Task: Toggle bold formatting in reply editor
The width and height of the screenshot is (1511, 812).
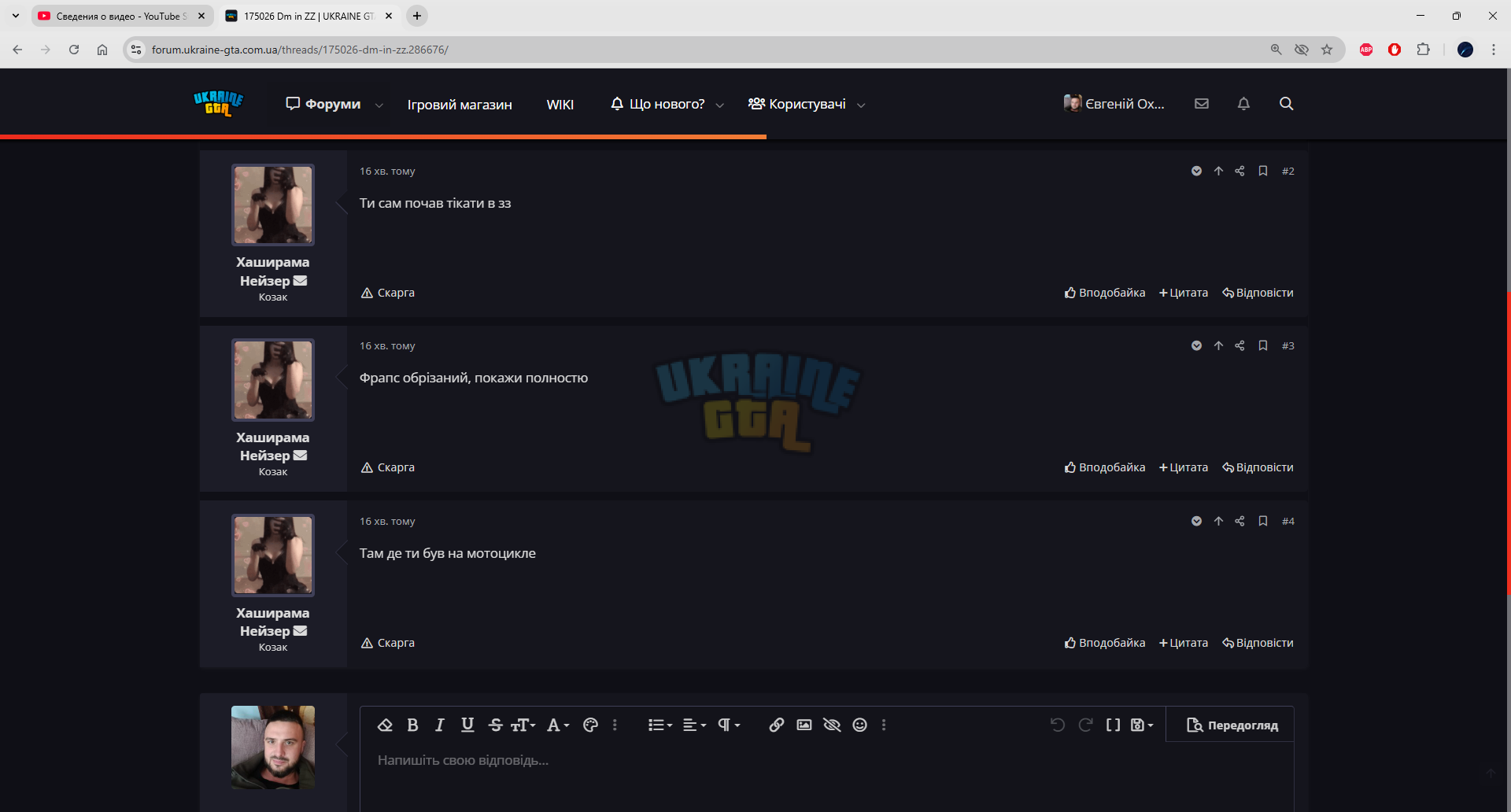Action: [412, 725]
